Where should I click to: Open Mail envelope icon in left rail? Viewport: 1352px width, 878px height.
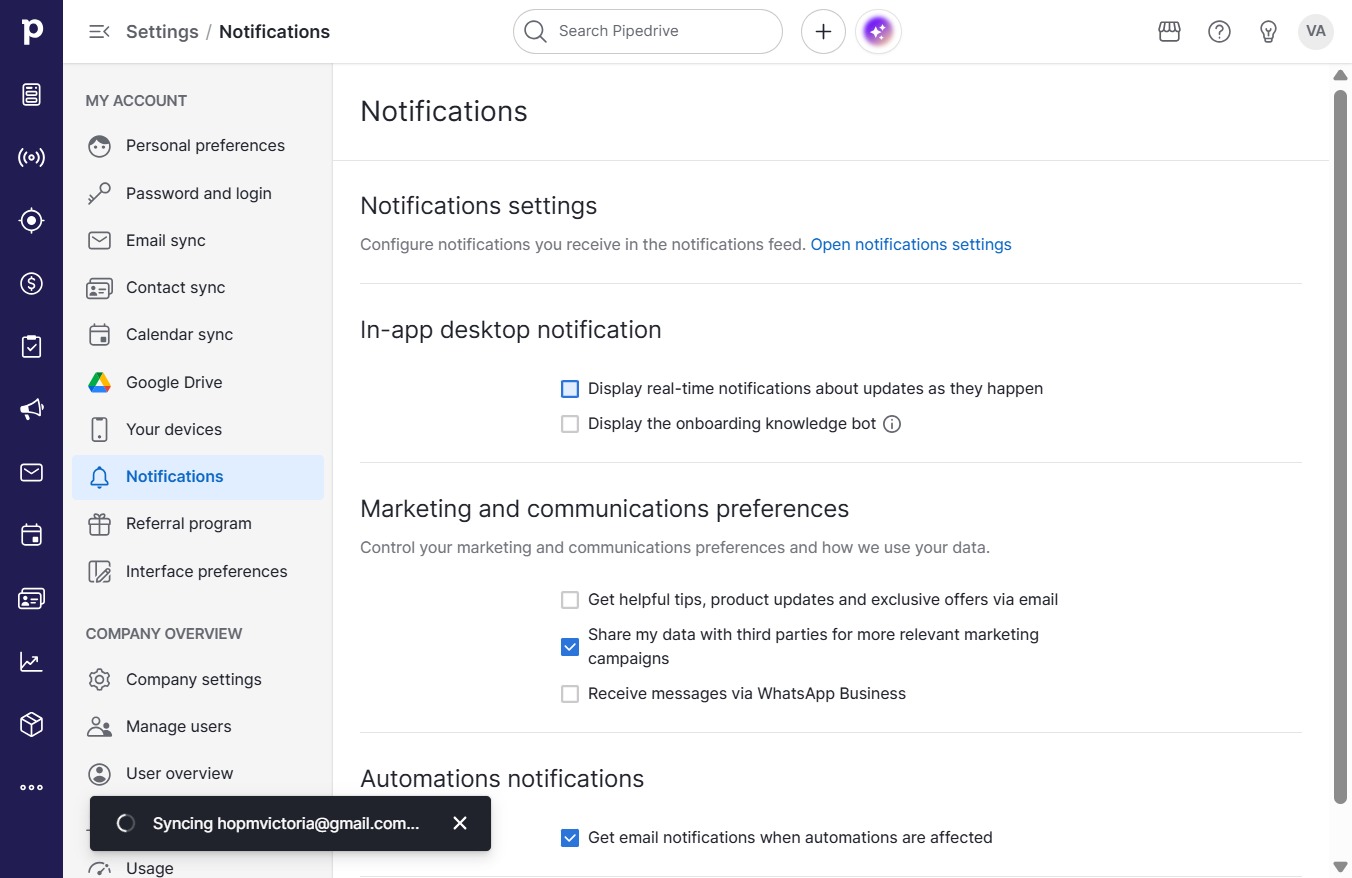(x=32, y=472)
